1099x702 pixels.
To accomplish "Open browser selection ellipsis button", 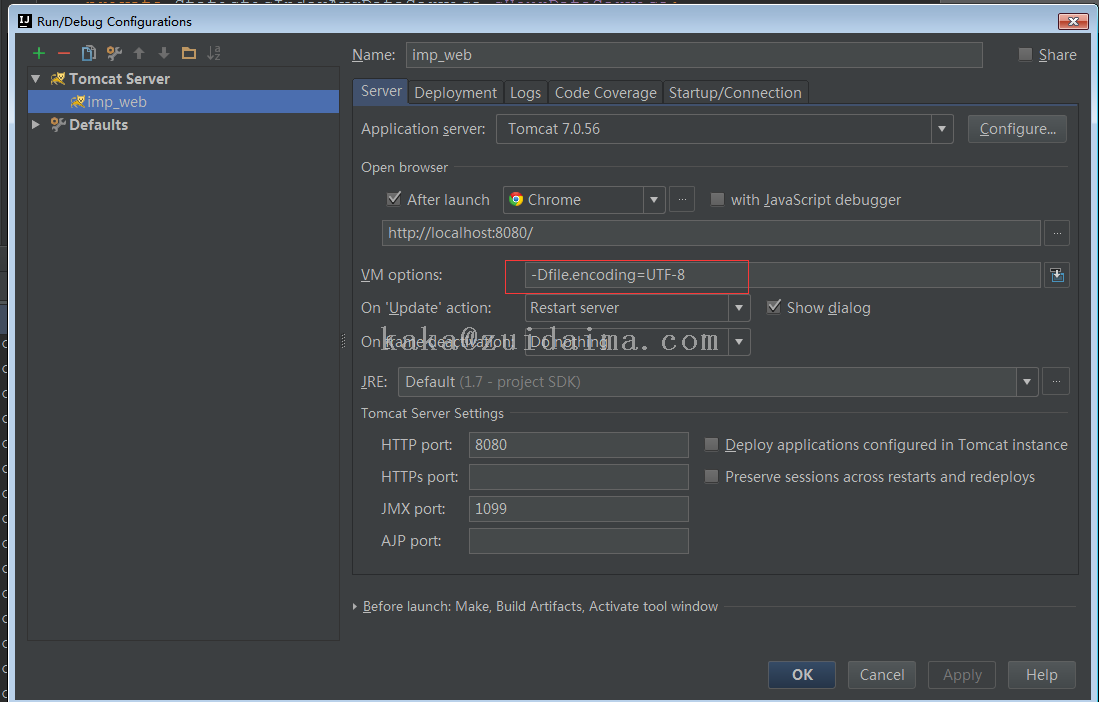I will (x=682, y=200).
